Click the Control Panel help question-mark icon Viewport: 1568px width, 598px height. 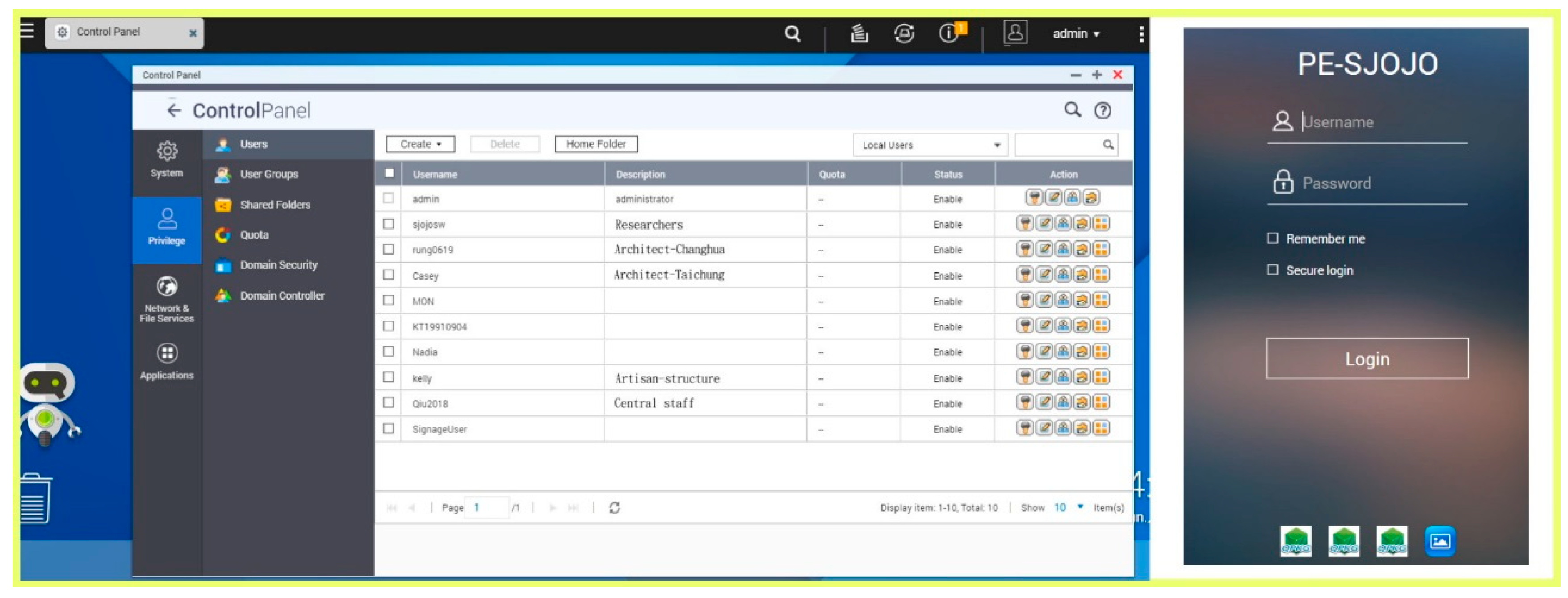click(x=1103, y=111)
